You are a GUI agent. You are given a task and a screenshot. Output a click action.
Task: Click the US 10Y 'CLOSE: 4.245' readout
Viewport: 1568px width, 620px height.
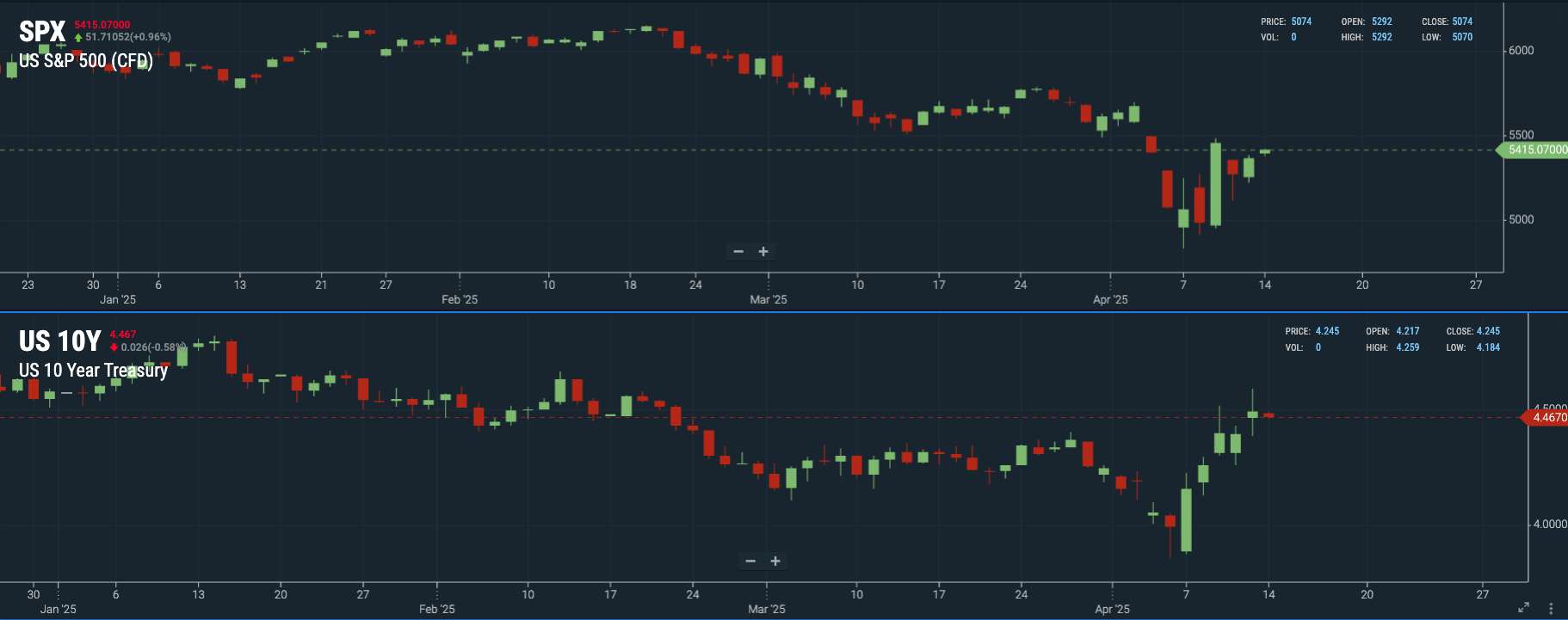pyautogui.click(x=1473, y=331)
